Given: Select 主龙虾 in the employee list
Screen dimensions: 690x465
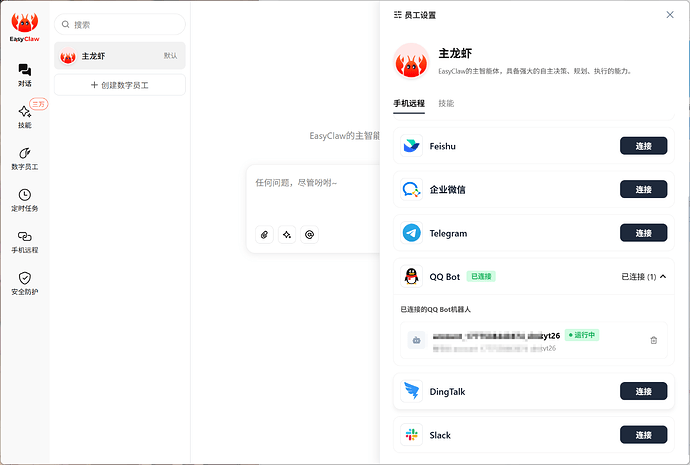Looking at the screenshot, I should (x=120, y=56).
